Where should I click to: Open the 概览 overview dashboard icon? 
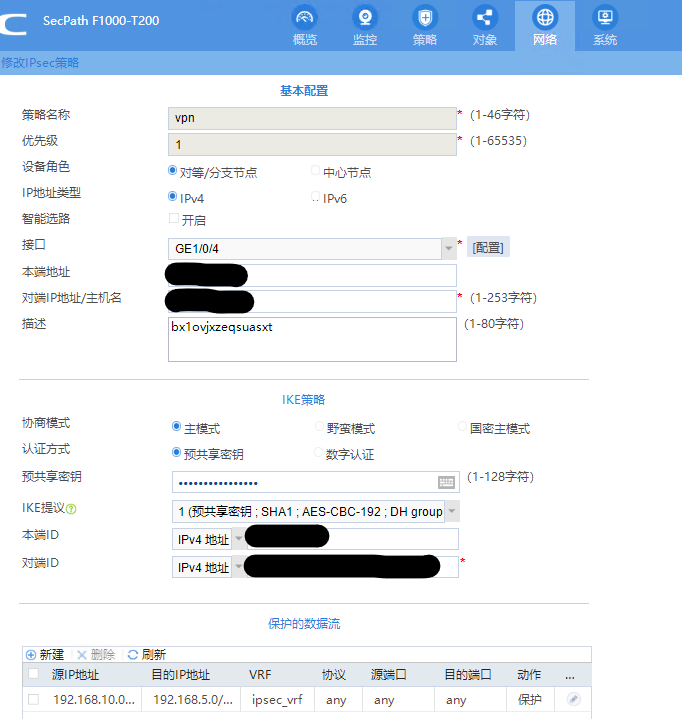point(305,17)
